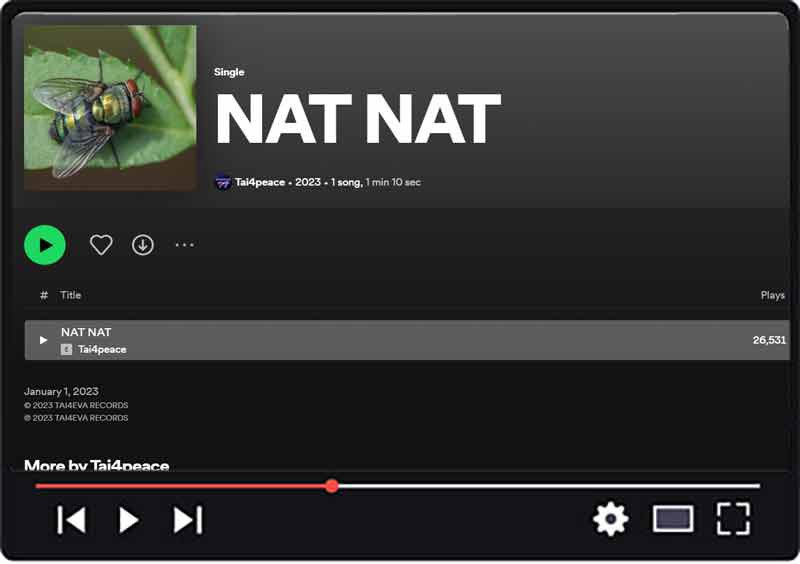Skip to the previous video
The image size is (800, 564).
(x=71, y=520)
